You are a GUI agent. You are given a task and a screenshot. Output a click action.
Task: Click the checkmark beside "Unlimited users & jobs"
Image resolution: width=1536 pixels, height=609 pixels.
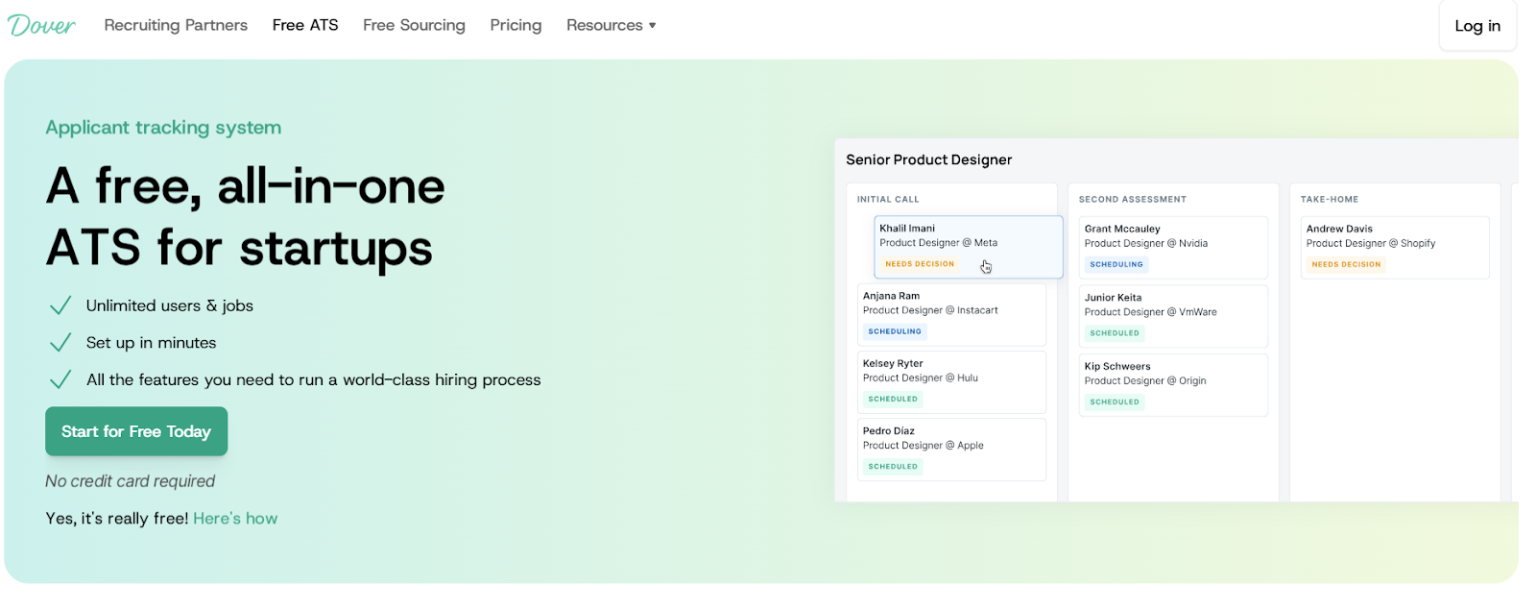[x=60, y=304]
